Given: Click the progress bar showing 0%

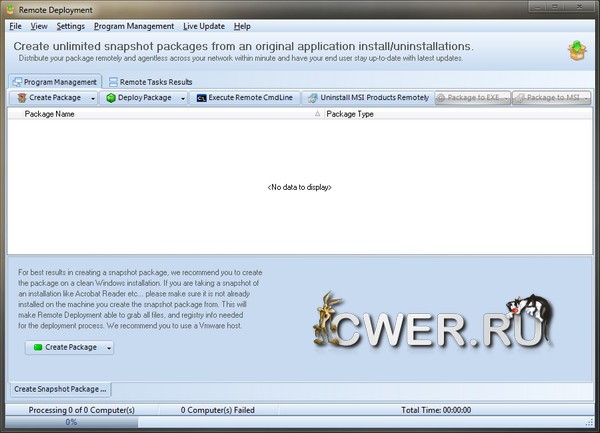Looking at the screenshot, I should [x=72, y=423].
